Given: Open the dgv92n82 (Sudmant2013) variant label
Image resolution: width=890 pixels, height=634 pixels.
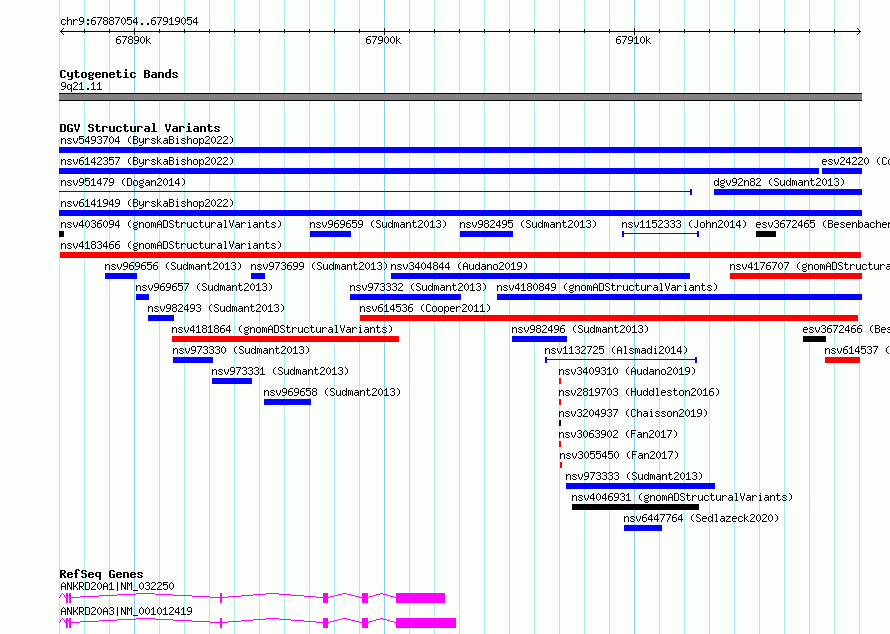Looking at the screenshot, I should pos(779,182).
